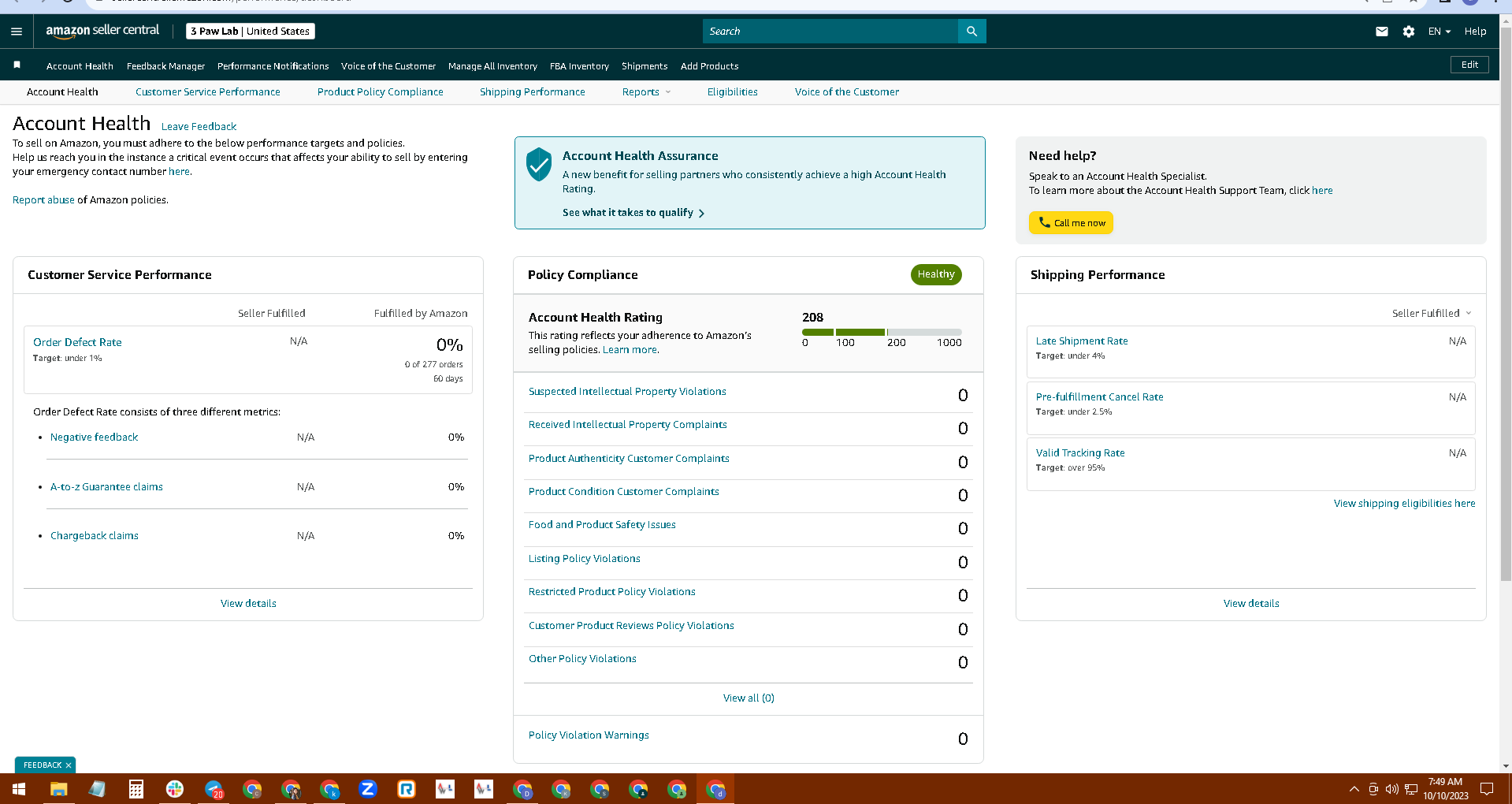
Task: Open the hamburger navigation menu
Action: coord(17,32)
